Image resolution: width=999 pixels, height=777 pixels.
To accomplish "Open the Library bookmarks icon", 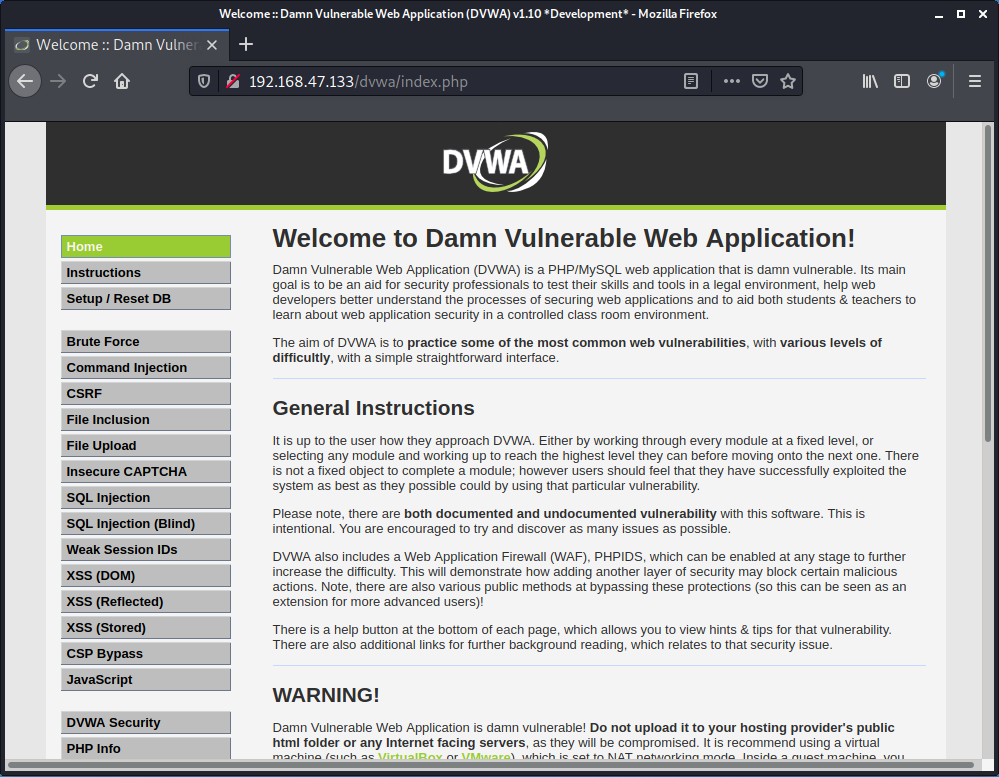I will tap(870, 82).
